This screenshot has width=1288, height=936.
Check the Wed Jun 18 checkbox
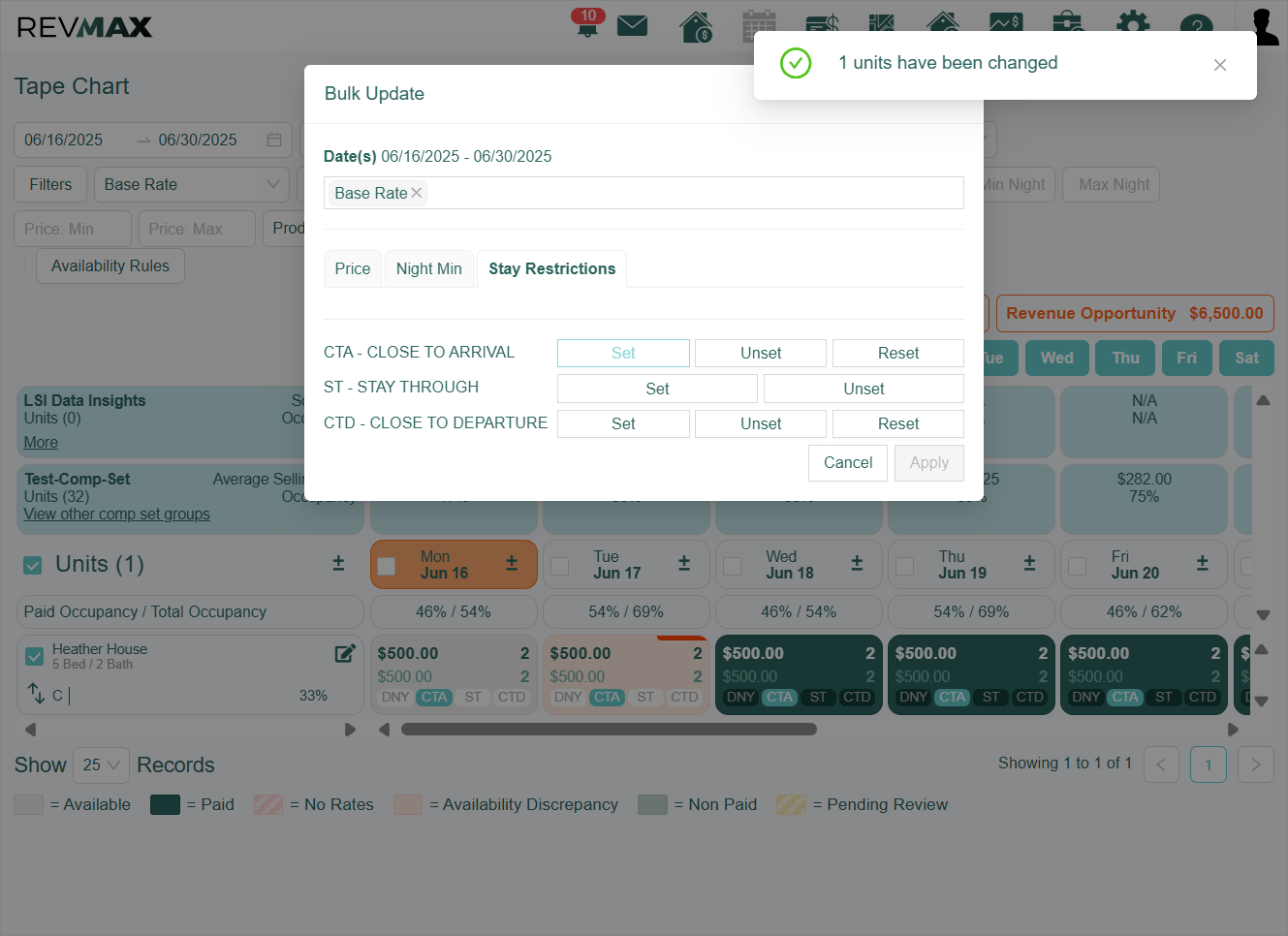pyautogui.click(x=732, y=566)
